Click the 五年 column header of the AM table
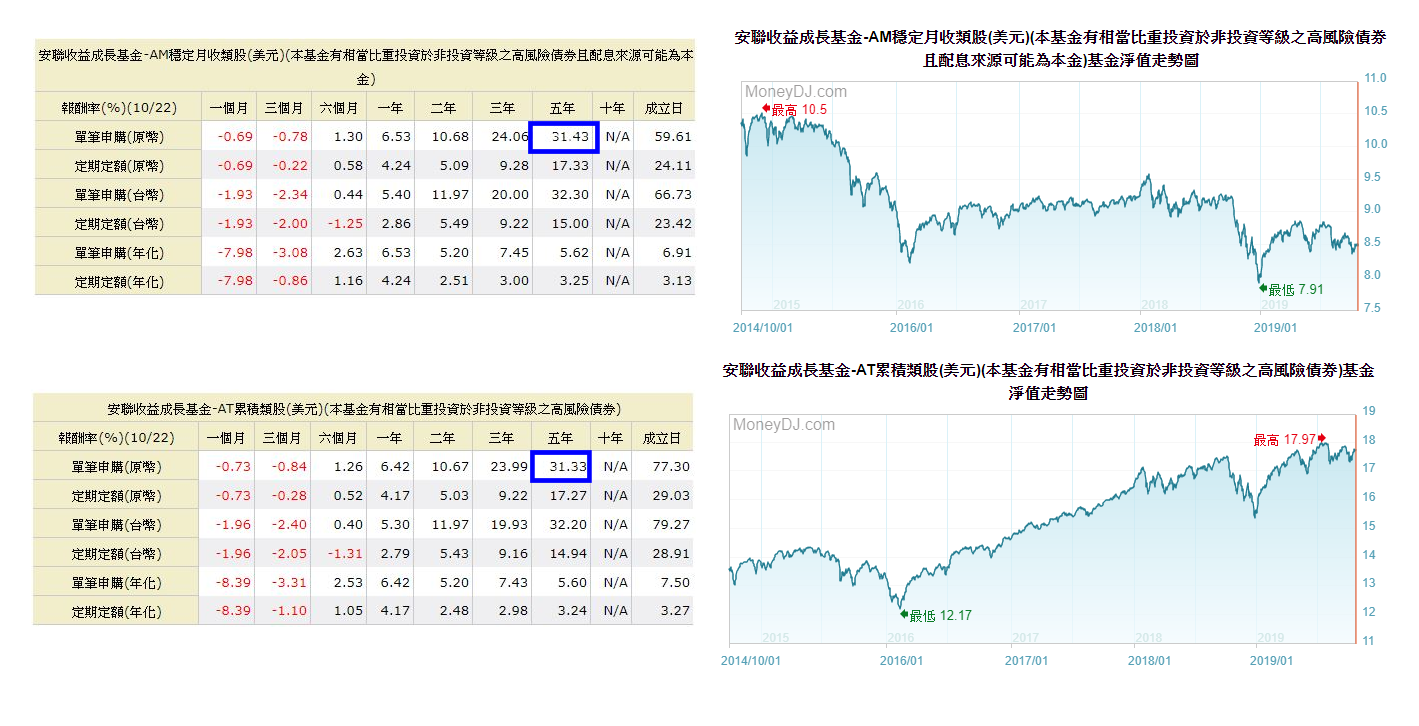 point(563,107)
